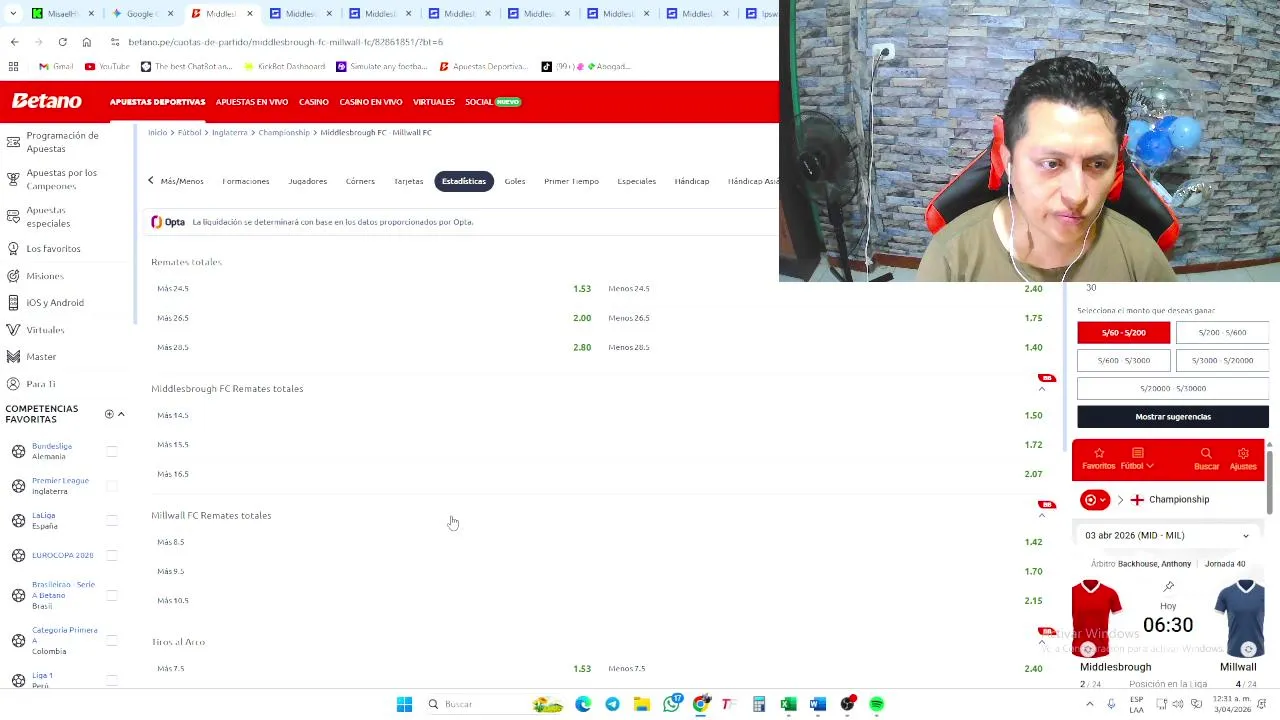Open File Explorer from taskbar
Viewport: 1280px width, 720px height.
(x=642, y=704)
